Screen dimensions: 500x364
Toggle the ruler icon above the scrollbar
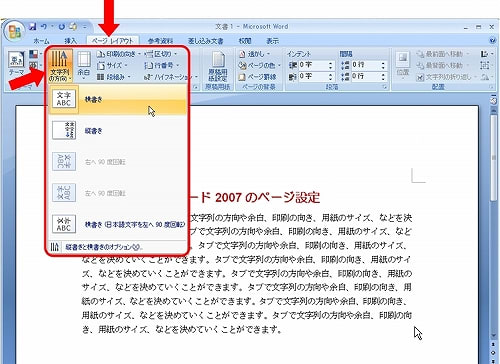[494, 100]
